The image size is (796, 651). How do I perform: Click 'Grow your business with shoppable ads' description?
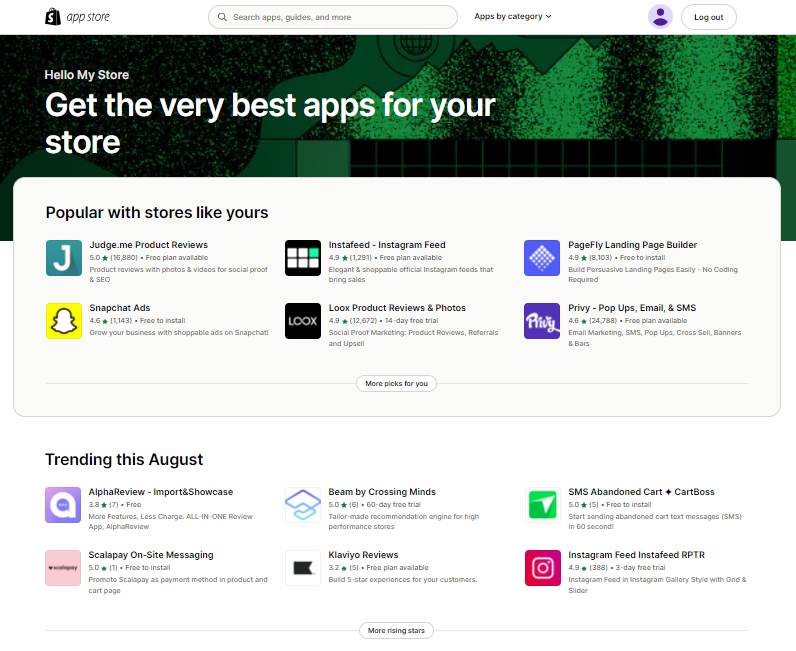pos(179,333)
